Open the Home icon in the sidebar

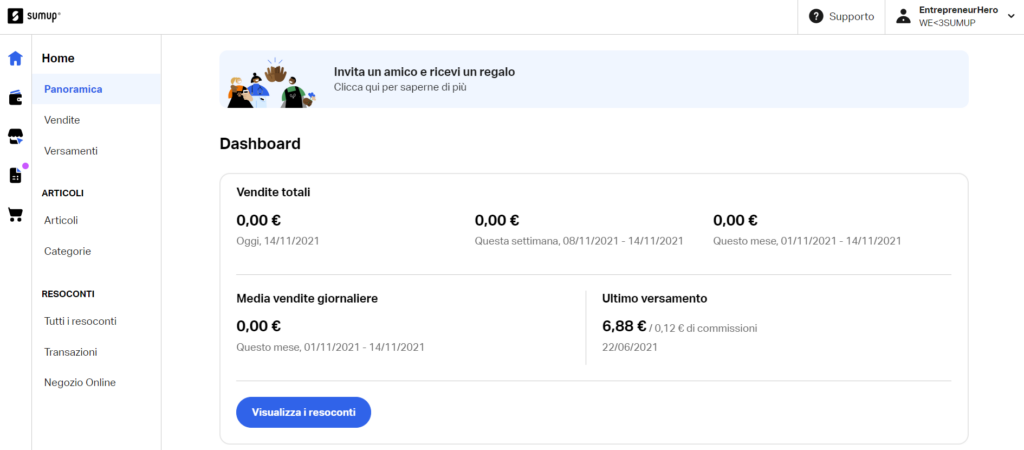pos(15,58)
